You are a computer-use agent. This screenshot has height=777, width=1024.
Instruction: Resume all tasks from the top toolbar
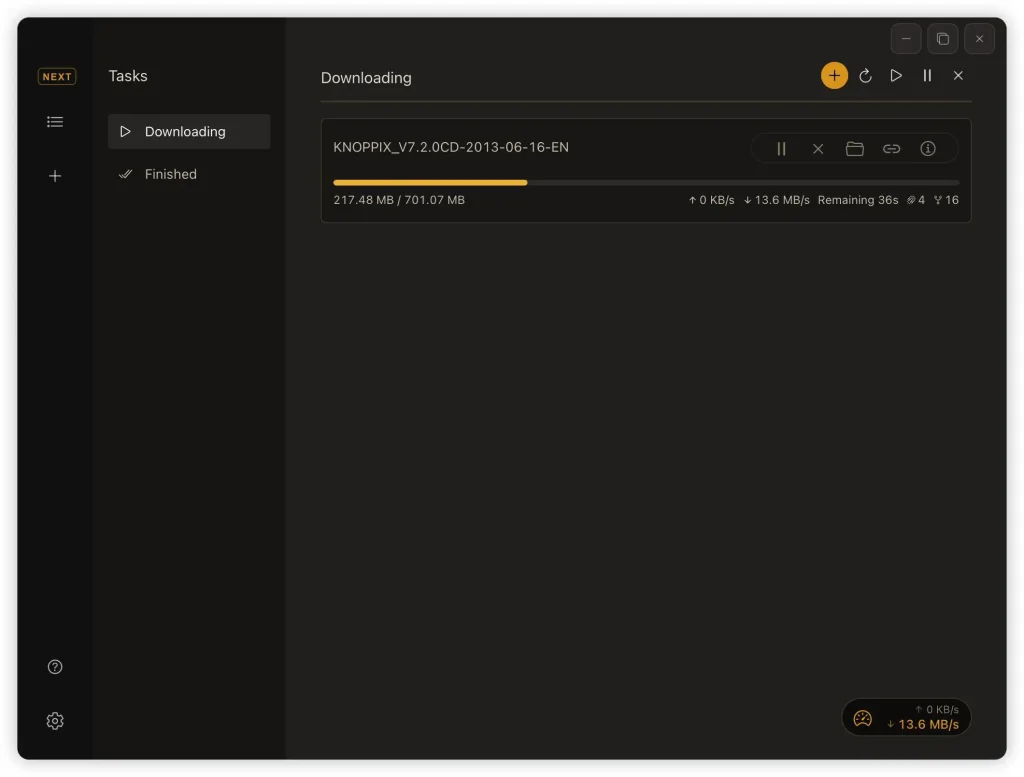(x=896, y=76)
